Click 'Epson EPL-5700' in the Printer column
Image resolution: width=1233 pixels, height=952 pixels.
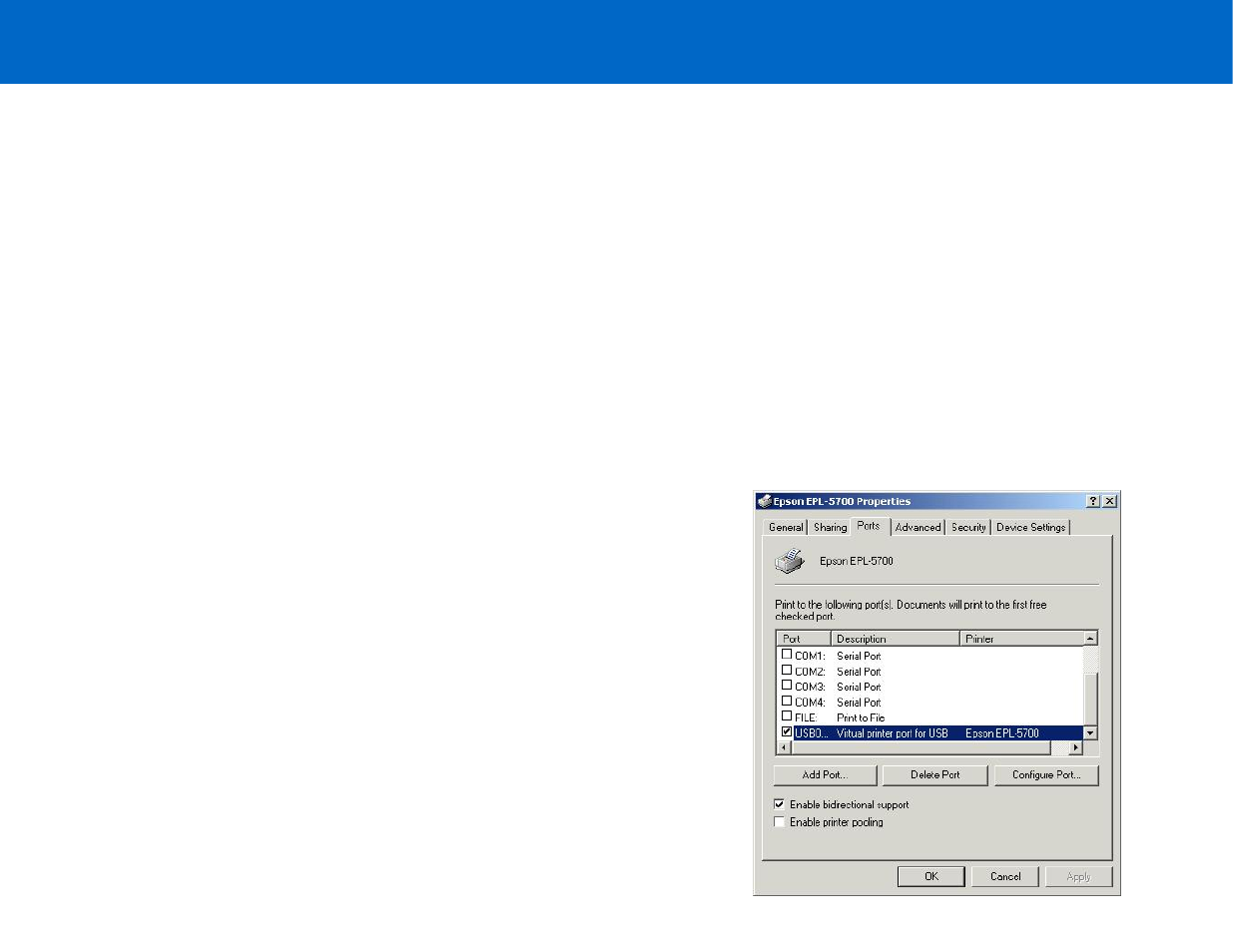click(x=1002, y=733)
